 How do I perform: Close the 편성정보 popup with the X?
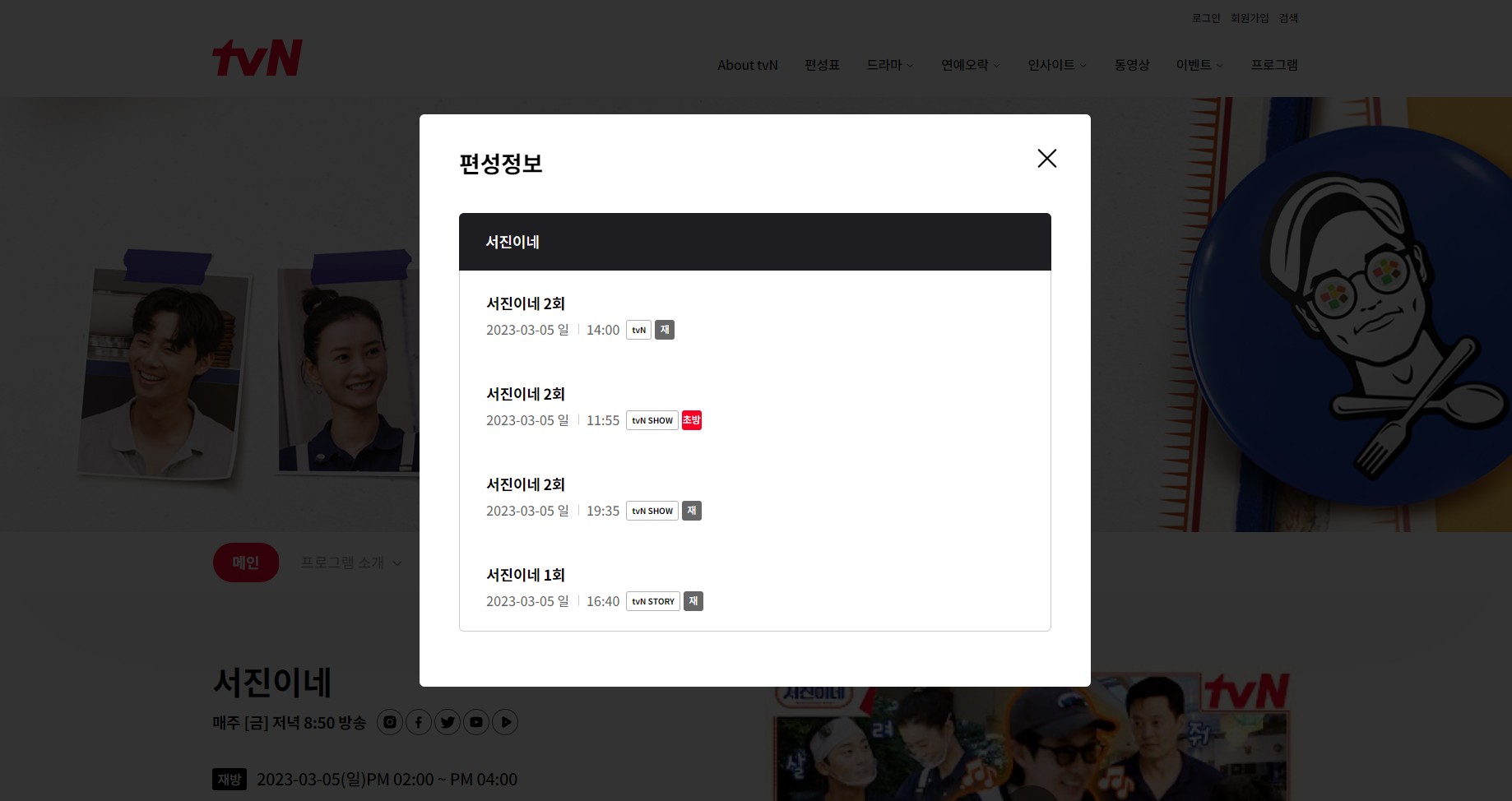tap(1046, 158)
